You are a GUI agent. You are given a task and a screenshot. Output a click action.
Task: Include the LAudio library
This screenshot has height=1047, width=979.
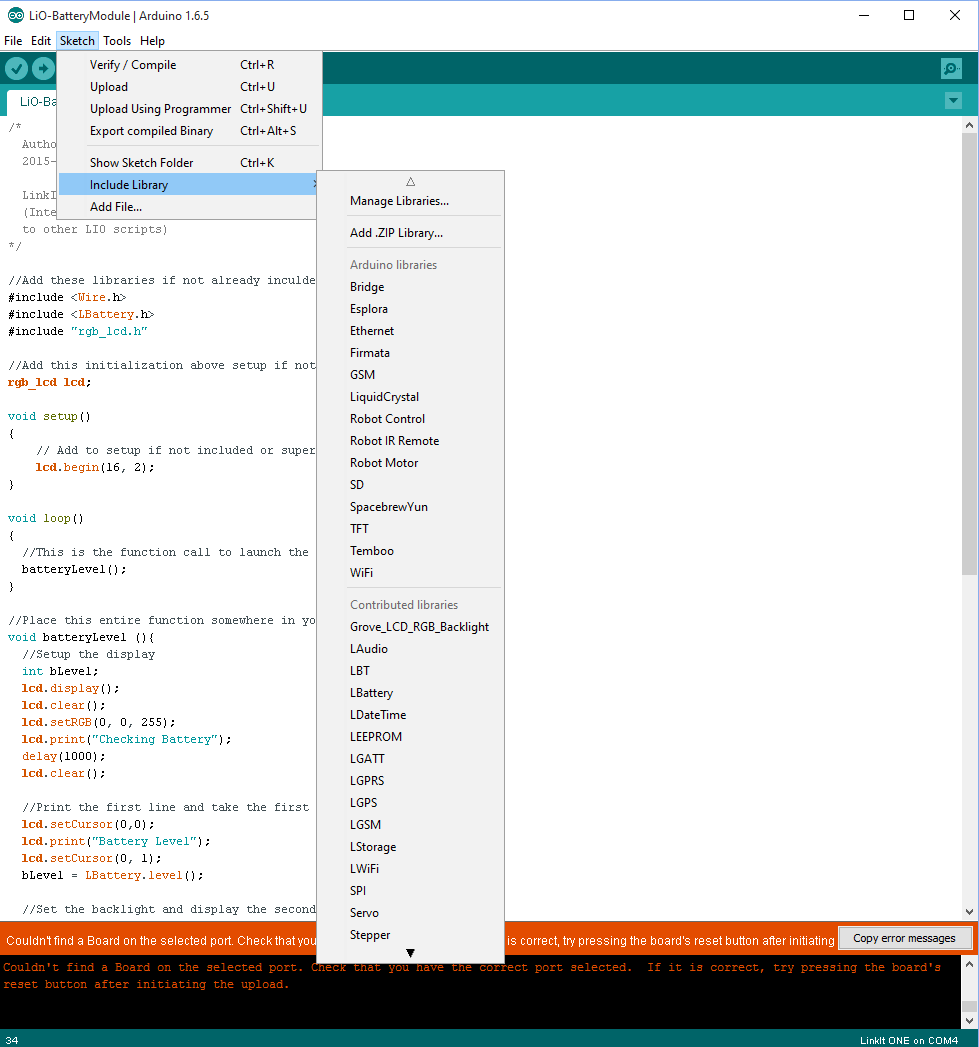coord(410,649)
